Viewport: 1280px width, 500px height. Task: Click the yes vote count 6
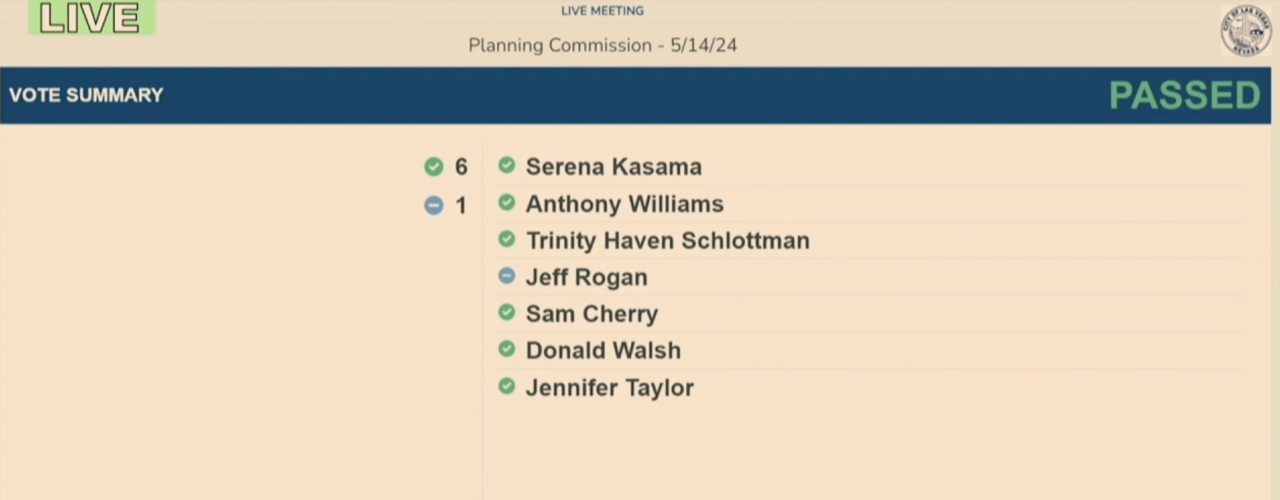pyautogui.click(x=461, y=167)
